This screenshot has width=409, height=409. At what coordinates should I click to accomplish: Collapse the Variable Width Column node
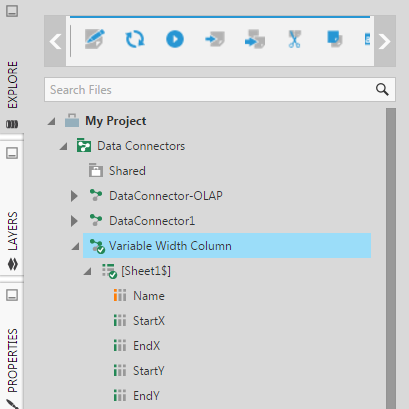tap(76, 246)
